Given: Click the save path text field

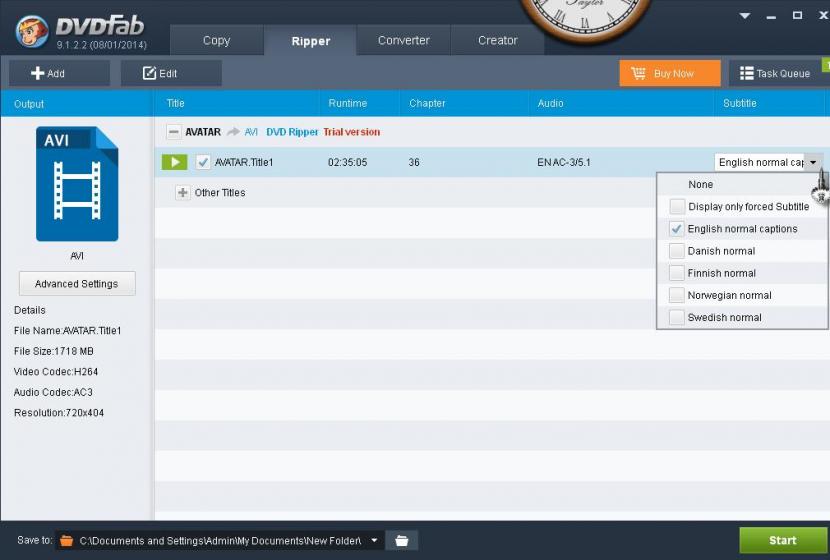Looking at the screenshot, I should (221, 540).
